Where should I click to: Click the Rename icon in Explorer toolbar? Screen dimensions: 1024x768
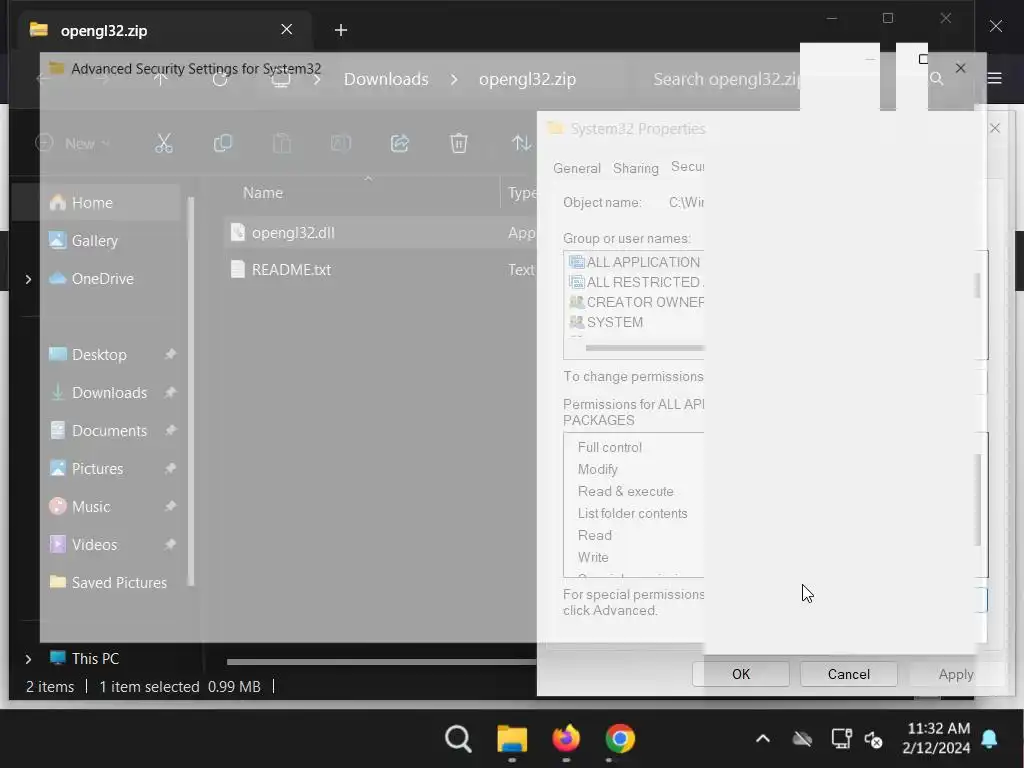[341, 143]
